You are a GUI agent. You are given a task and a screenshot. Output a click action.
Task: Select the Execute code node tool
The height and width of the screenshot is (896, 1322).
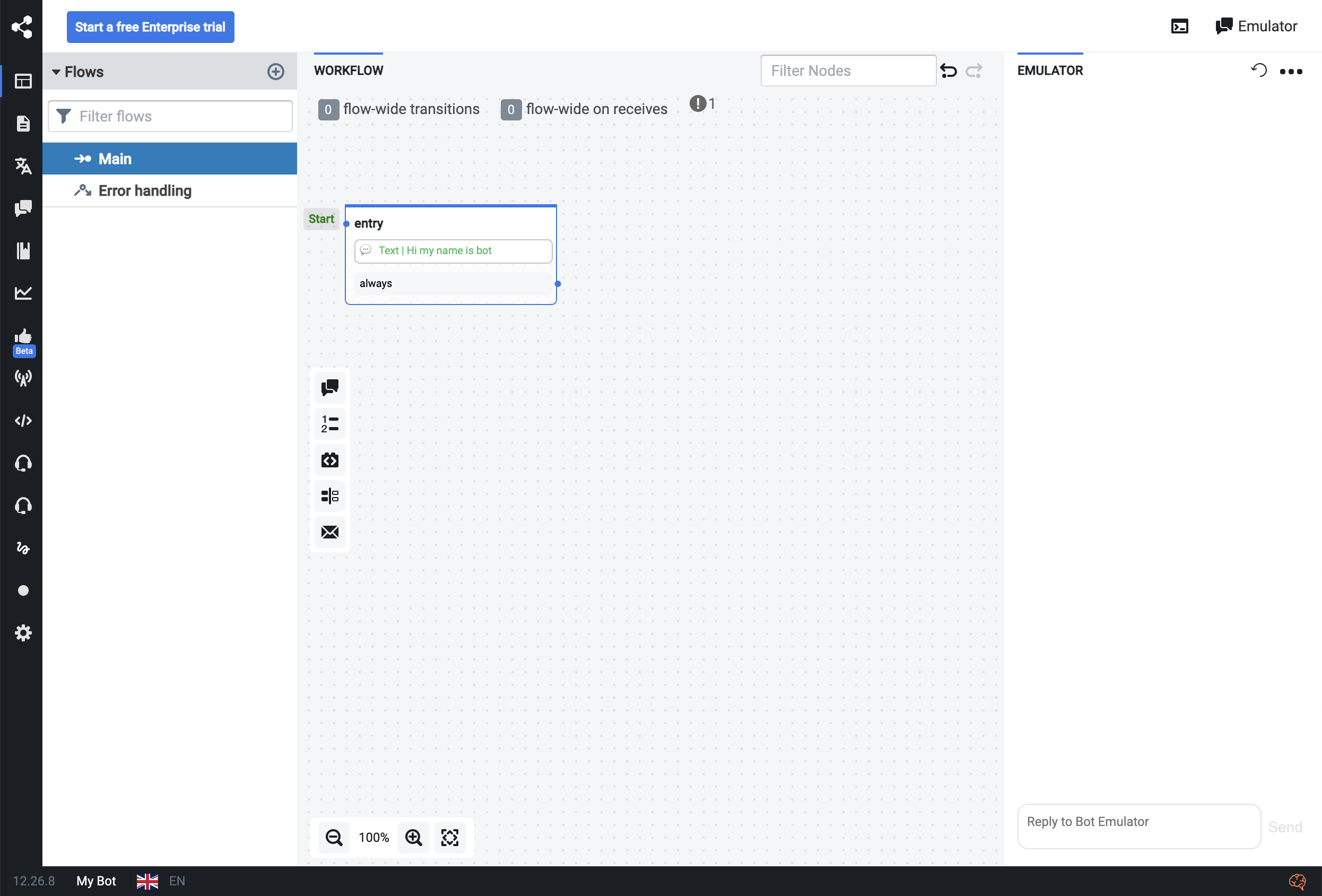pos(330,459)
